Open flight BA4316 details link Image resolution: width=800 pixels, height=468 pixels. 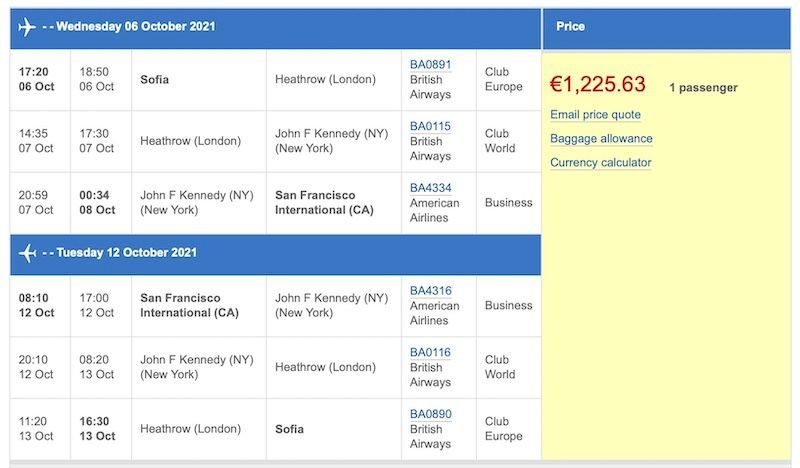click(431, 291)
